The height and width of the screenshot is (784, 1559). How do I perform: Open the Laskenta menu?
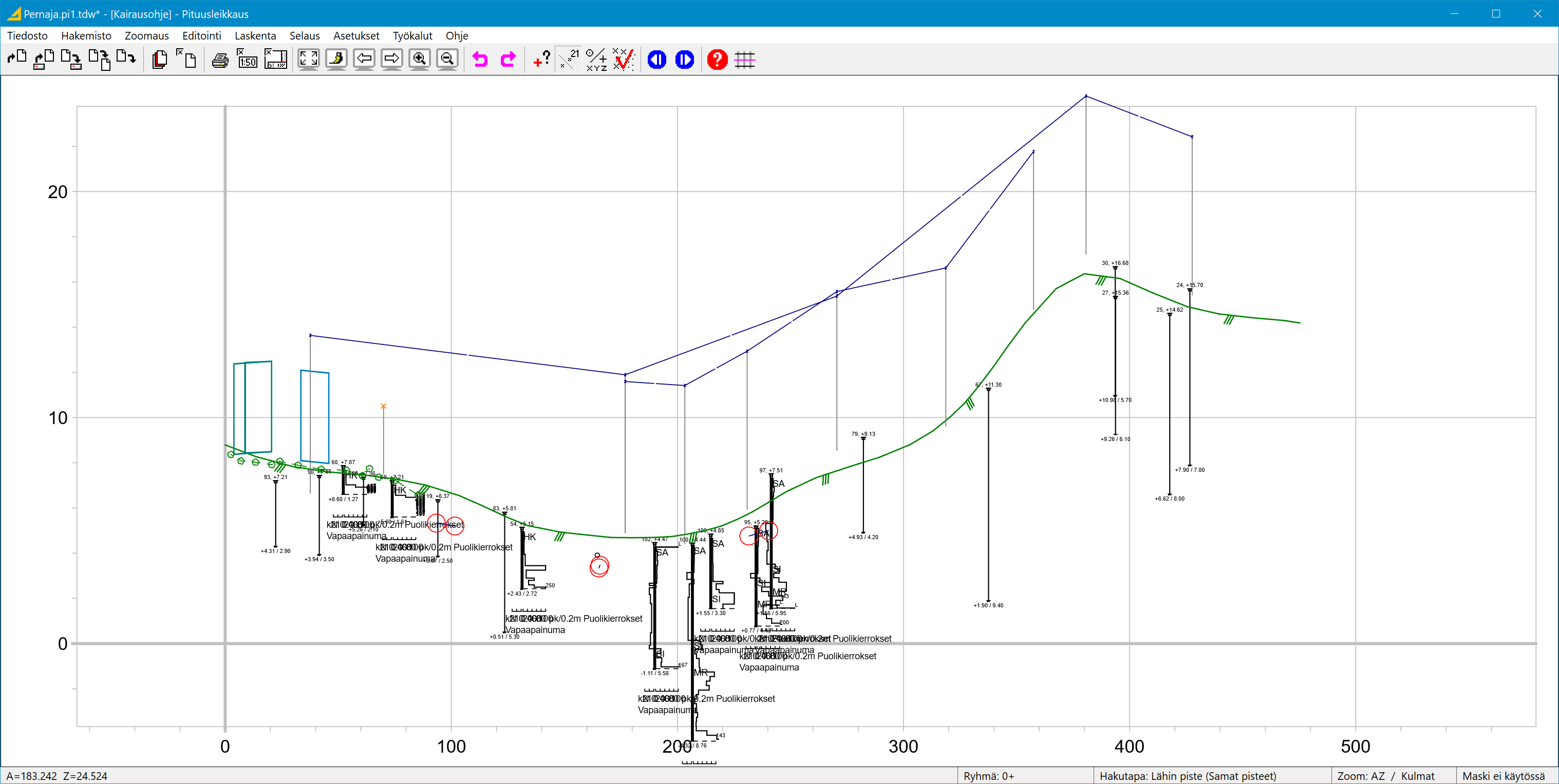[x=255, y=36]
